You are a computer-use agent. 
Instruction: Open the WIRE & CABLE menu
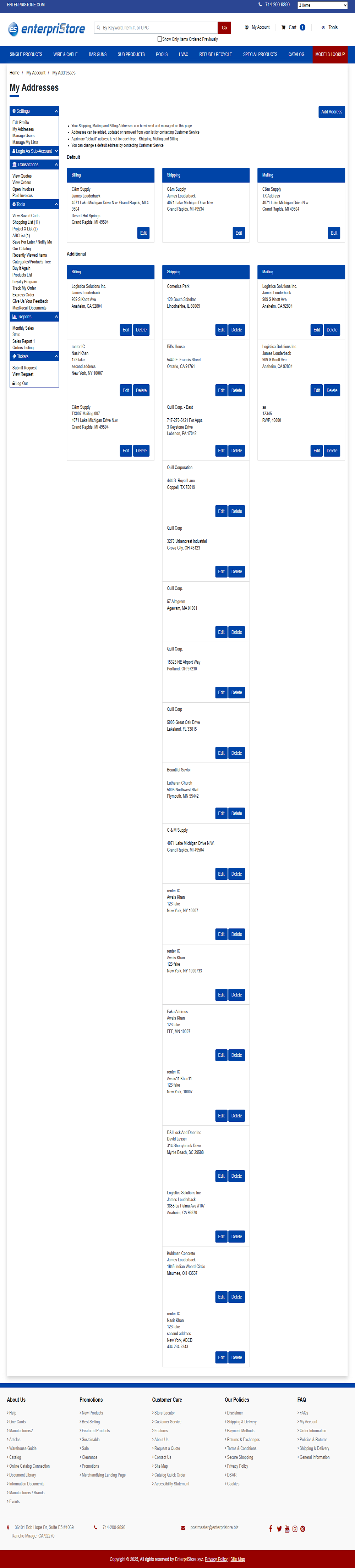(x=65, y=54)
